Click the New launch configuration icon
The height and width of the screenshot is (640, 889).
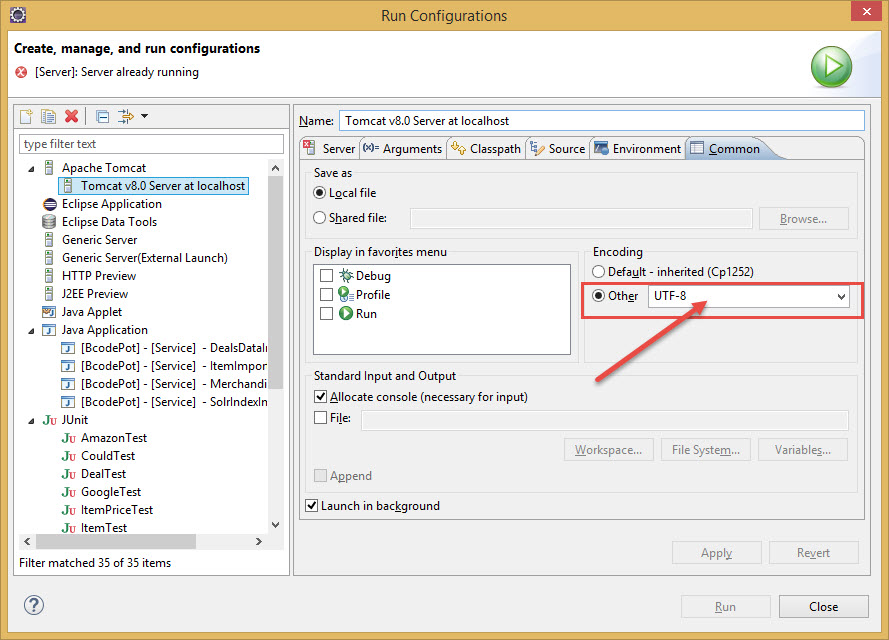(x=26, y=116)
